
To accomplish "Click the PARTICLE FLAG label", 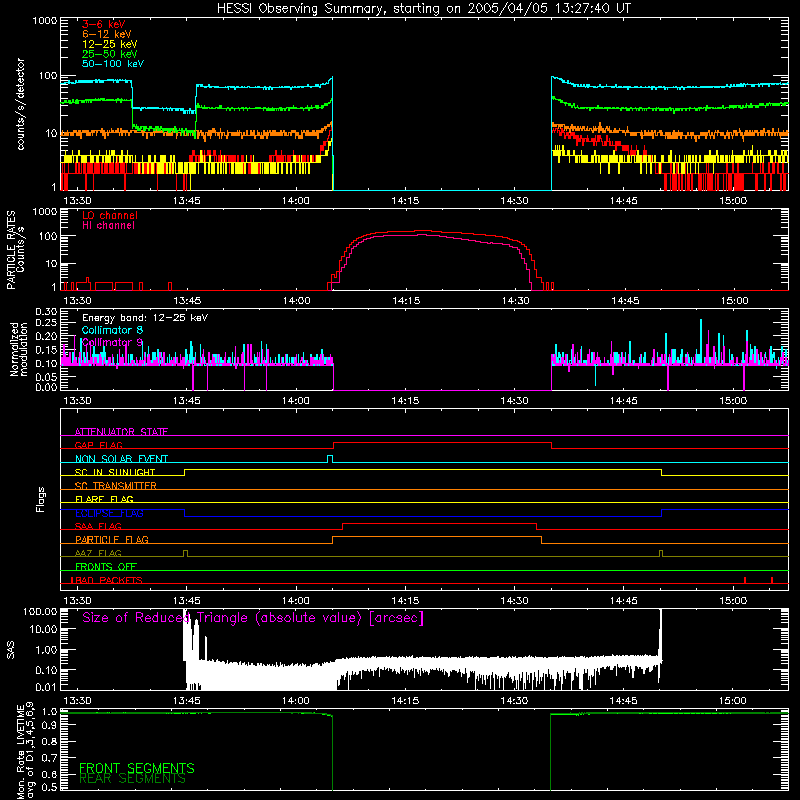I will [x=112, y=540].
